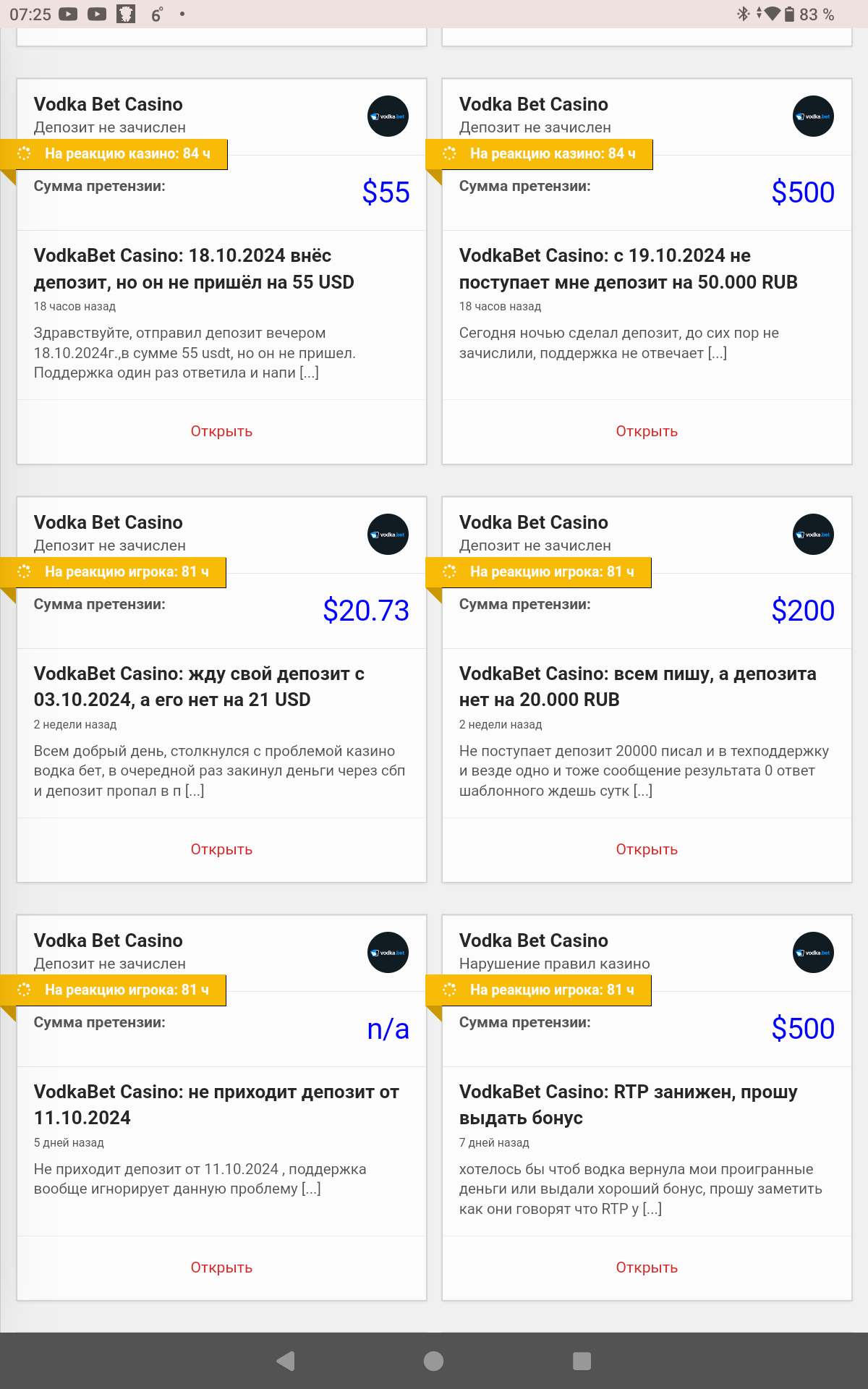Tap Vodka Bet logo on $55 complaint card
868x1389 pixels.
(388, 116)
